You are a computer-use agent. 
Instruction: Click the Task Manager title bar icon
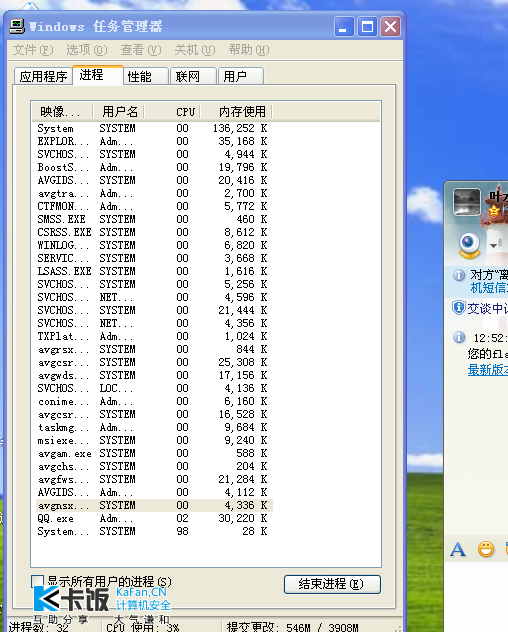(x=17, y=26)
